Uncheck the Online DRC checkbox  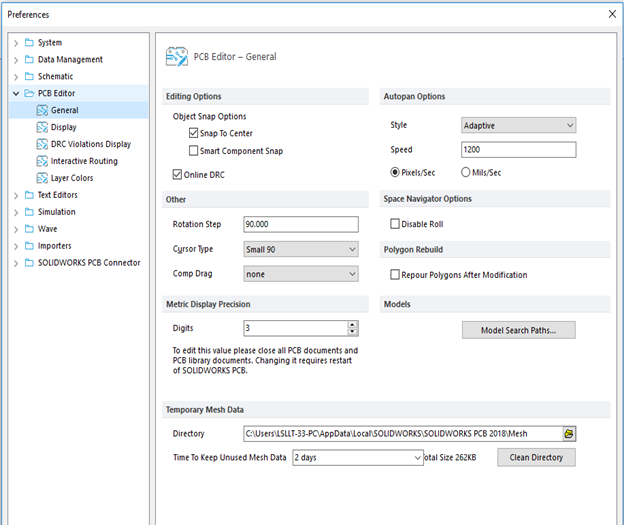pos(177,174)
